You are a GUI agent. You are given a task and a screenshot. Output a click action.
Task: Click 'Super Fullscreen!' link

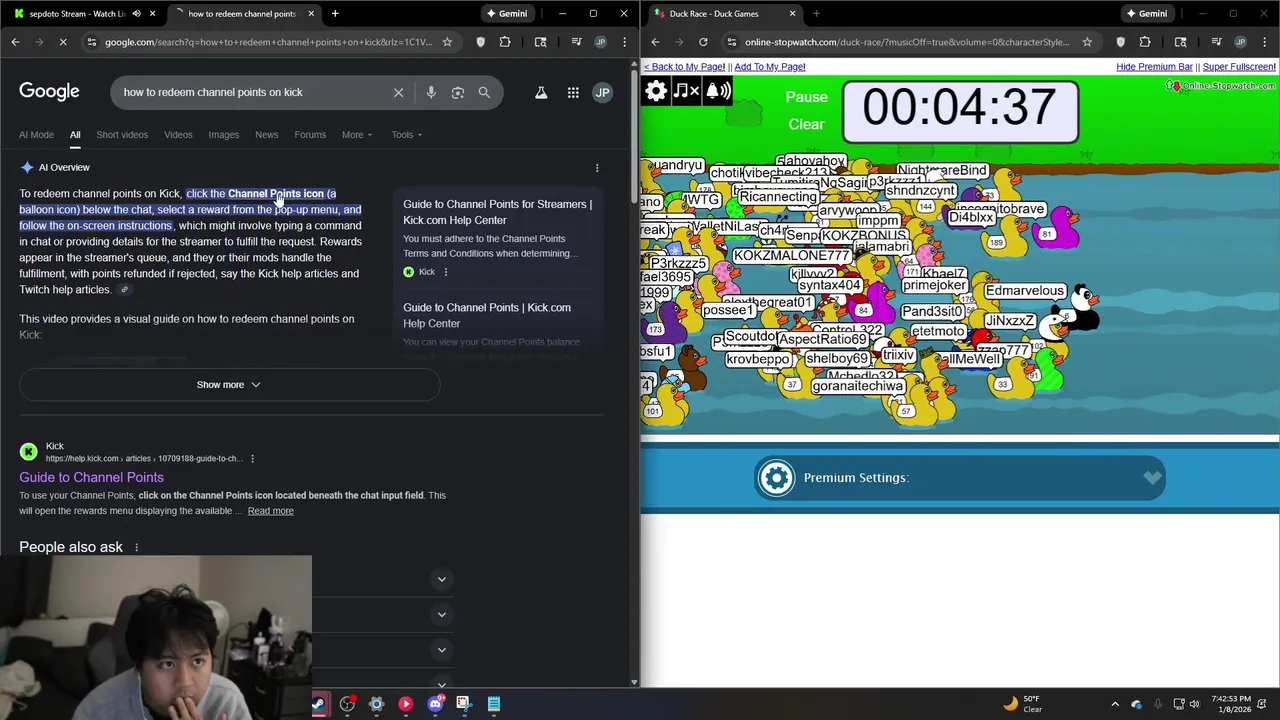click(1239, 67)
